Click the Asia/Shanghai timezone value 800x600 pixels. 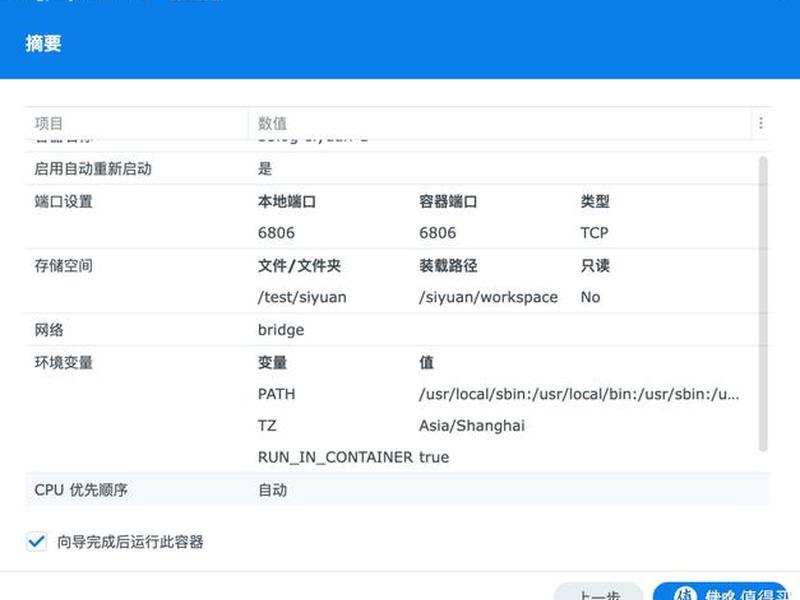472,426
